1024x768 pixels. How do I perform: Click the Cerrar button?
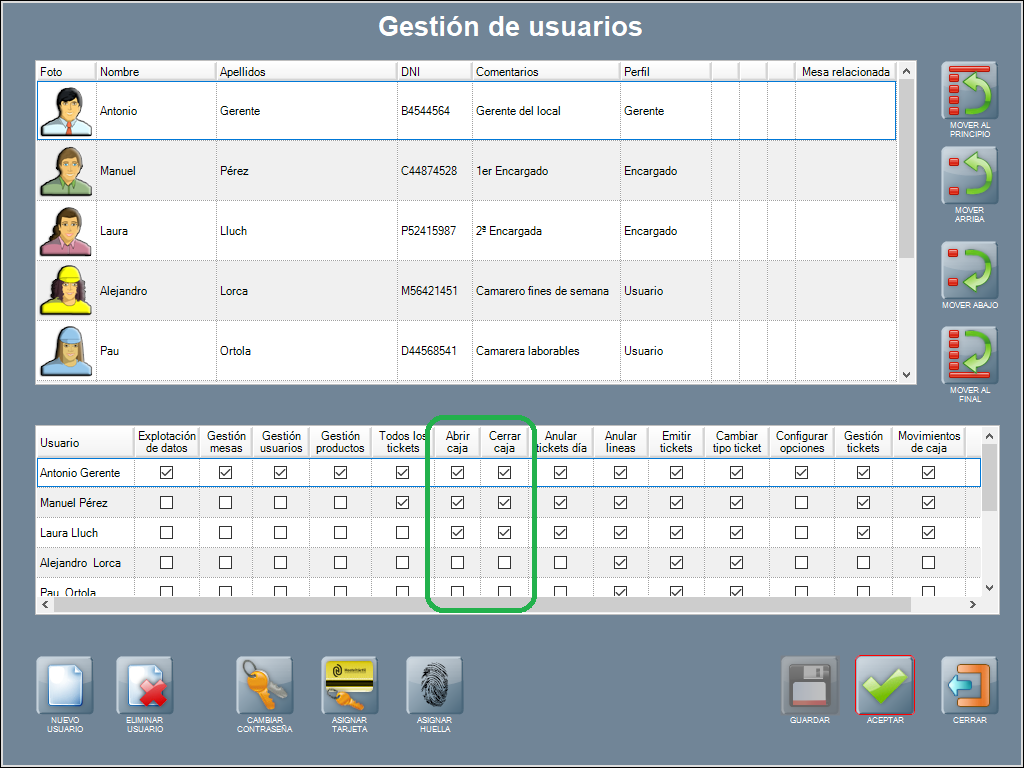click(x=970, y=686)
